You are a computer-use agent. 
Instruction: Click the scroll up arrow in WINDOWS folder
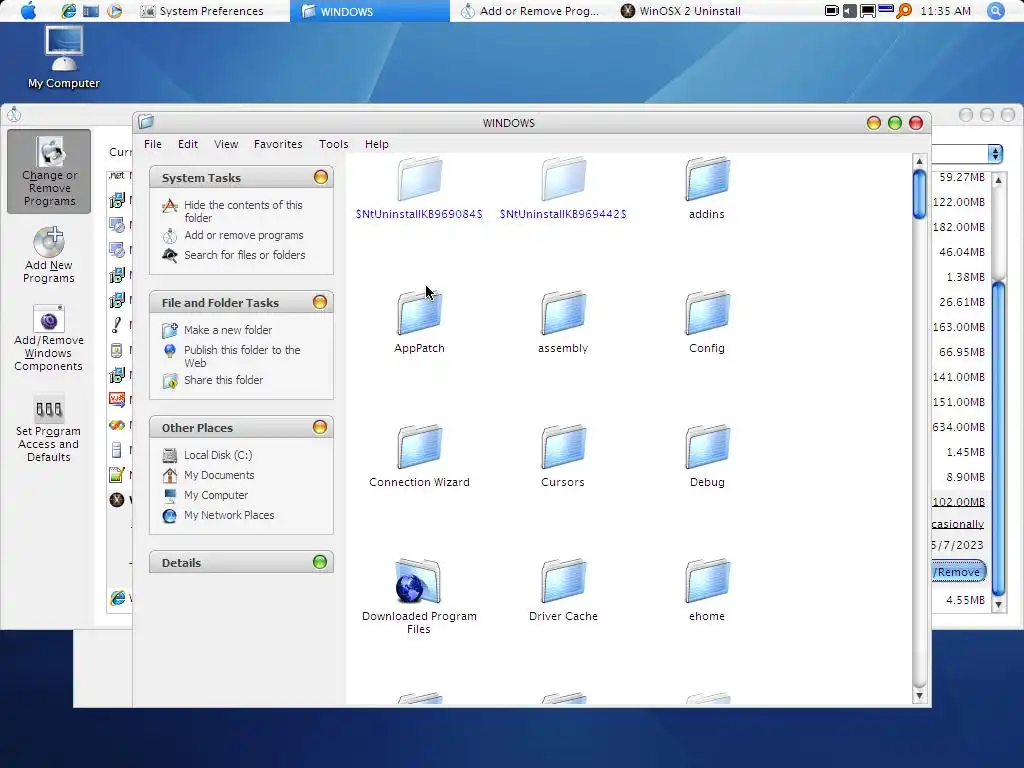[x=919, y=161]
